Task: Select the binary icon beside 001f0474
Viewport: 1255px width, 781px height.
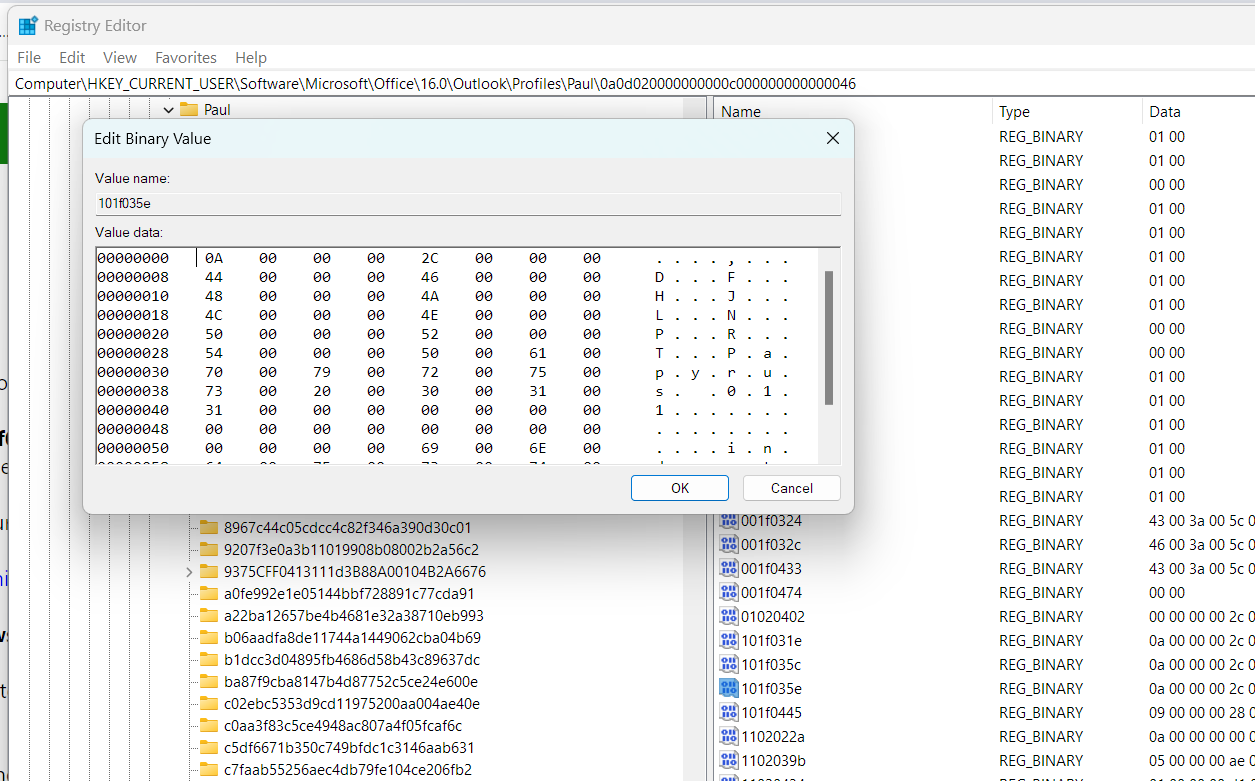Action: (729, 592)
